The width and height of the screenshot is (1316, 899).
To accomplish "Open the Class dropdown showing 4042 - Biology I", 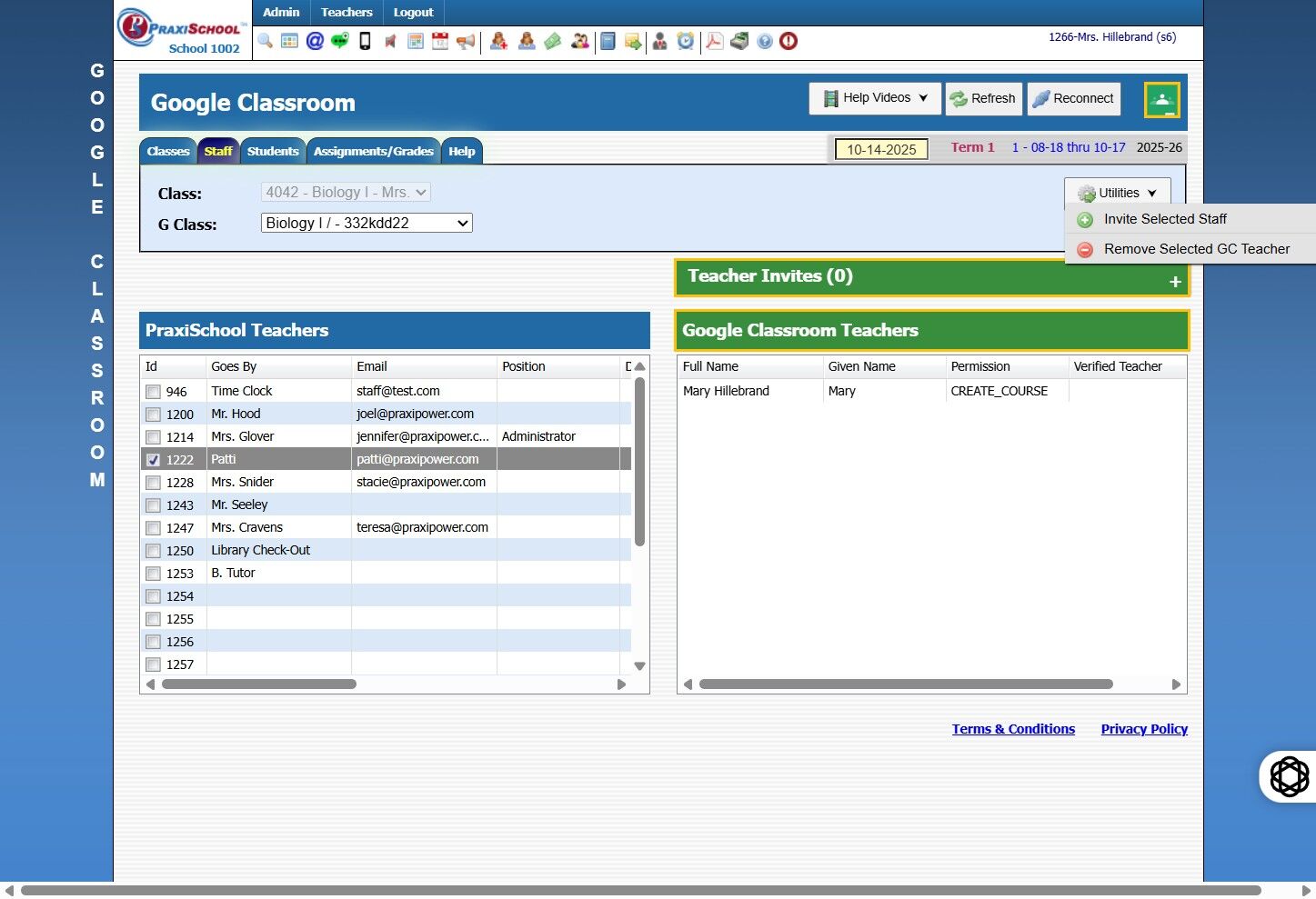I will point(346,193).
